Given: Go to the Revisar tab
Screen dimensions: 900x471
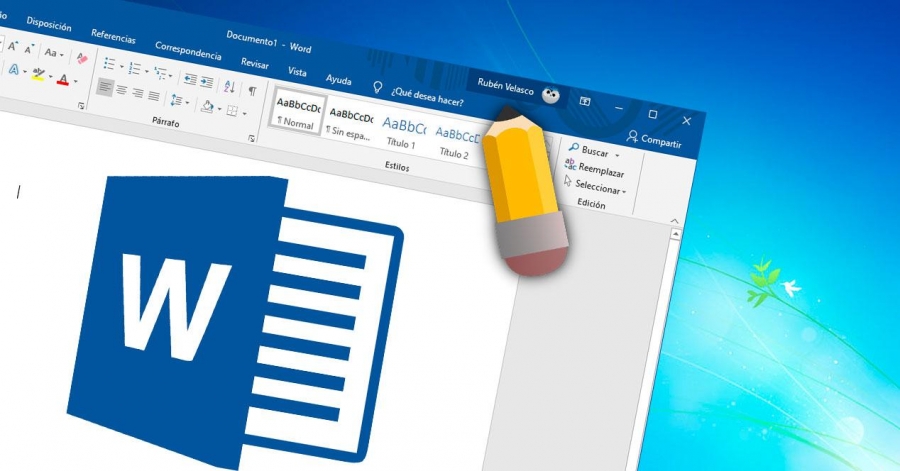Looking at the screenshot, I should (x=254, y=63).
